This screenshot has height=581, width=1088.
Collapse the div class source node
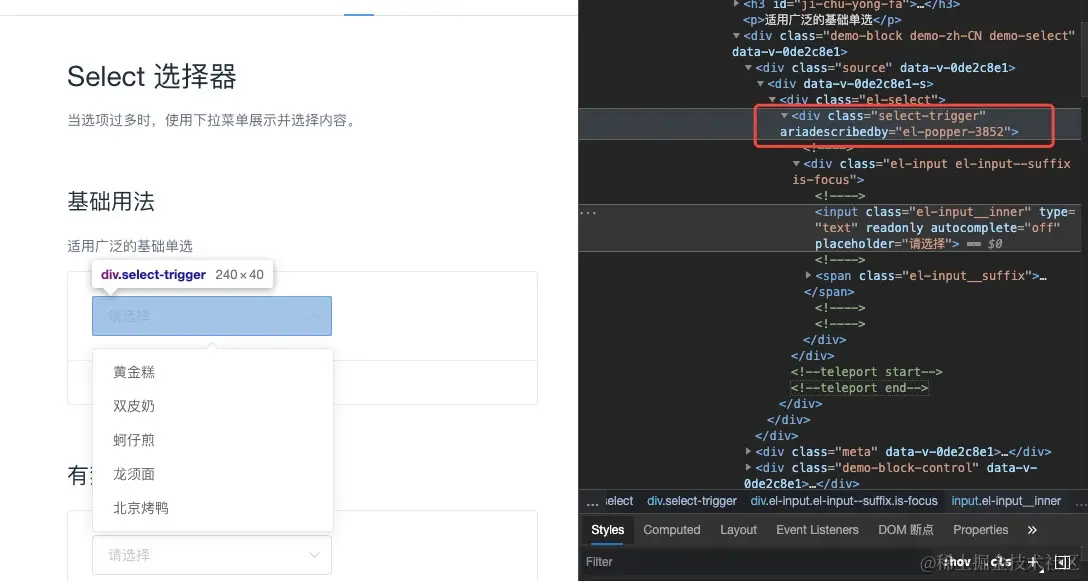click(x=749, y=67)
